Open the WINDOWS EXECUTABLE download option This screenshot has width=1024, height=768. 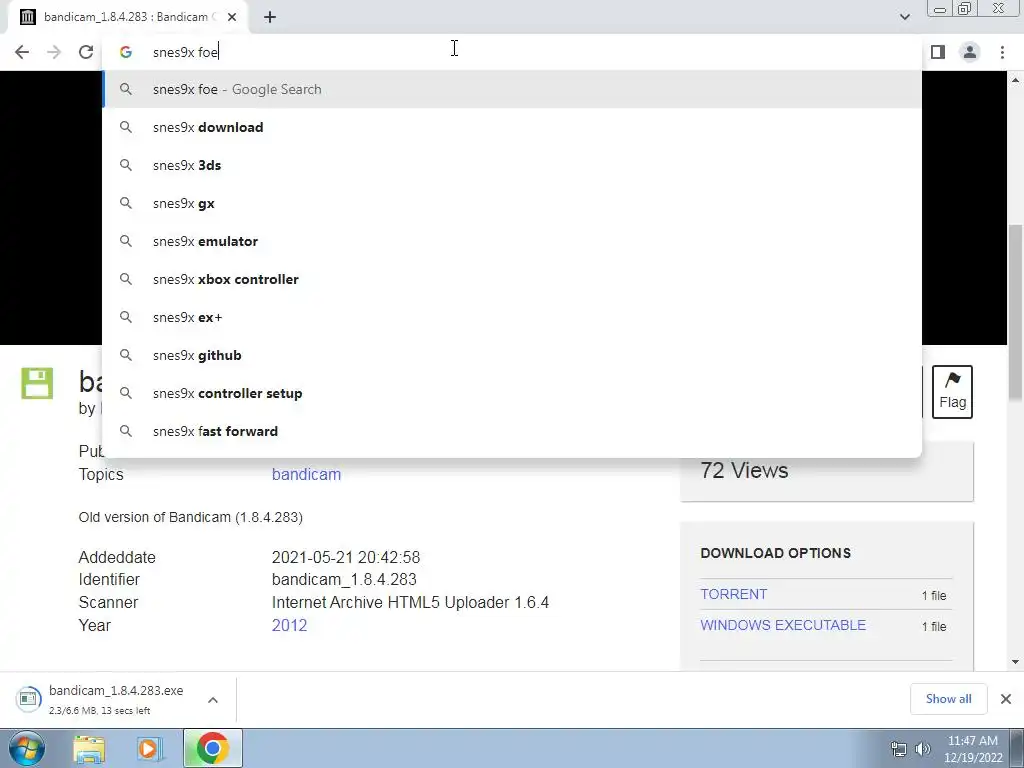783,625
